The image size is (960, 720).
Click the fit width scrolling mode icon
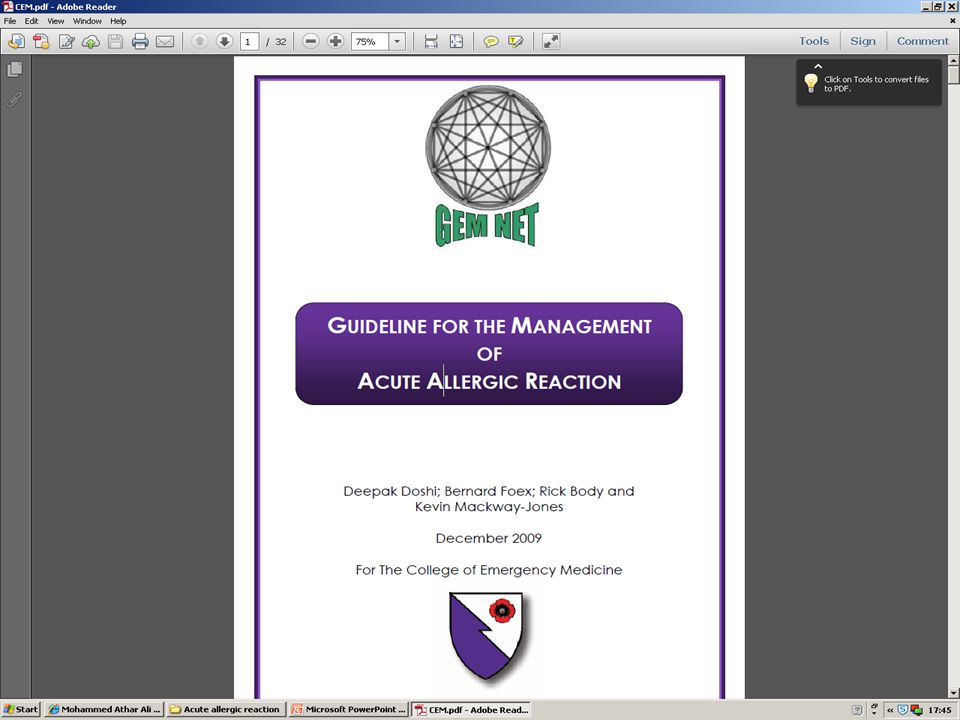click(431, 42)
